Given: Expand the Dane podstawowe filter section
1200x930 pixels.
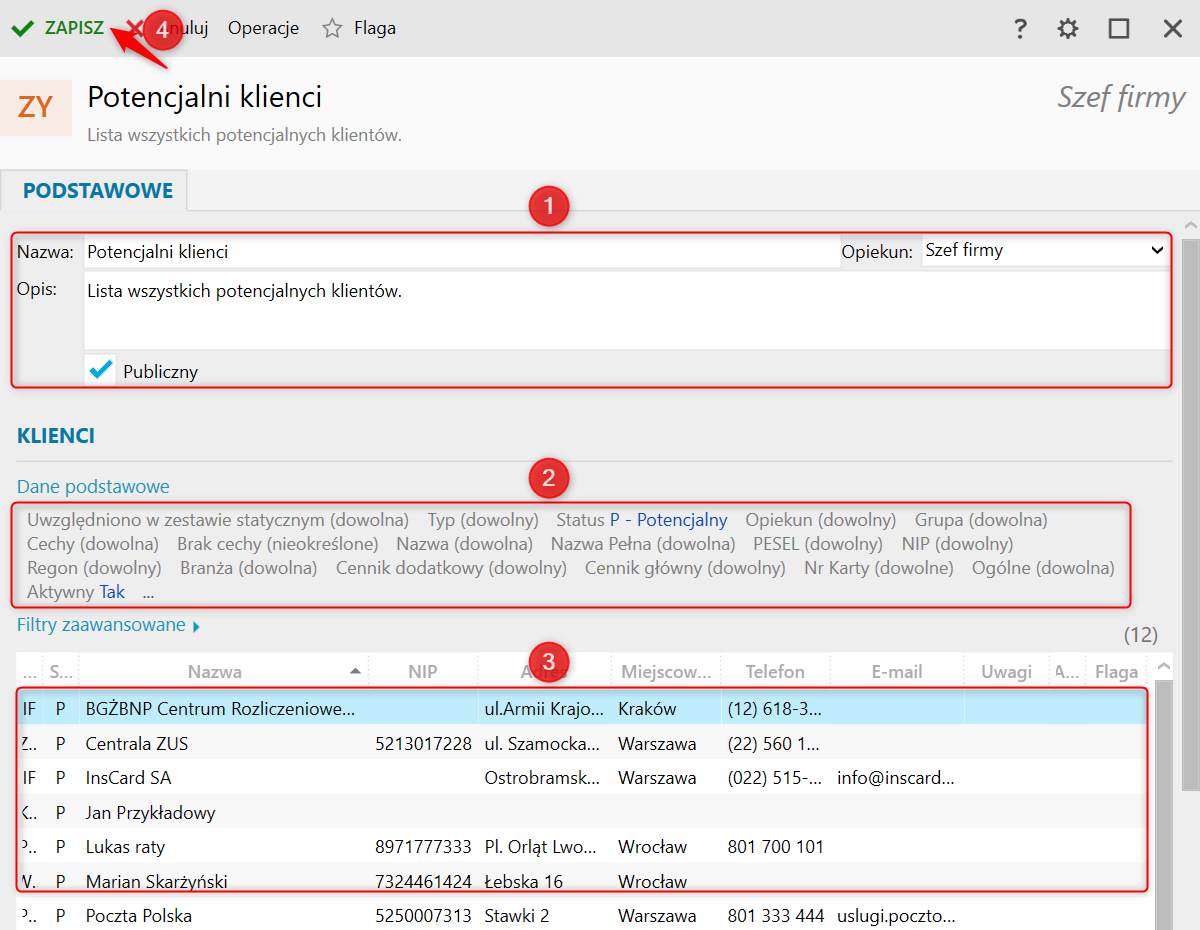Looking at the screenshot, I should [93, 487].
